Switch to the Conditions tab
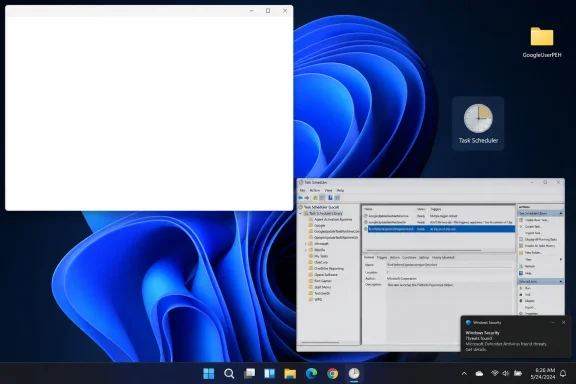576x384 pixels. coord(409,258)
